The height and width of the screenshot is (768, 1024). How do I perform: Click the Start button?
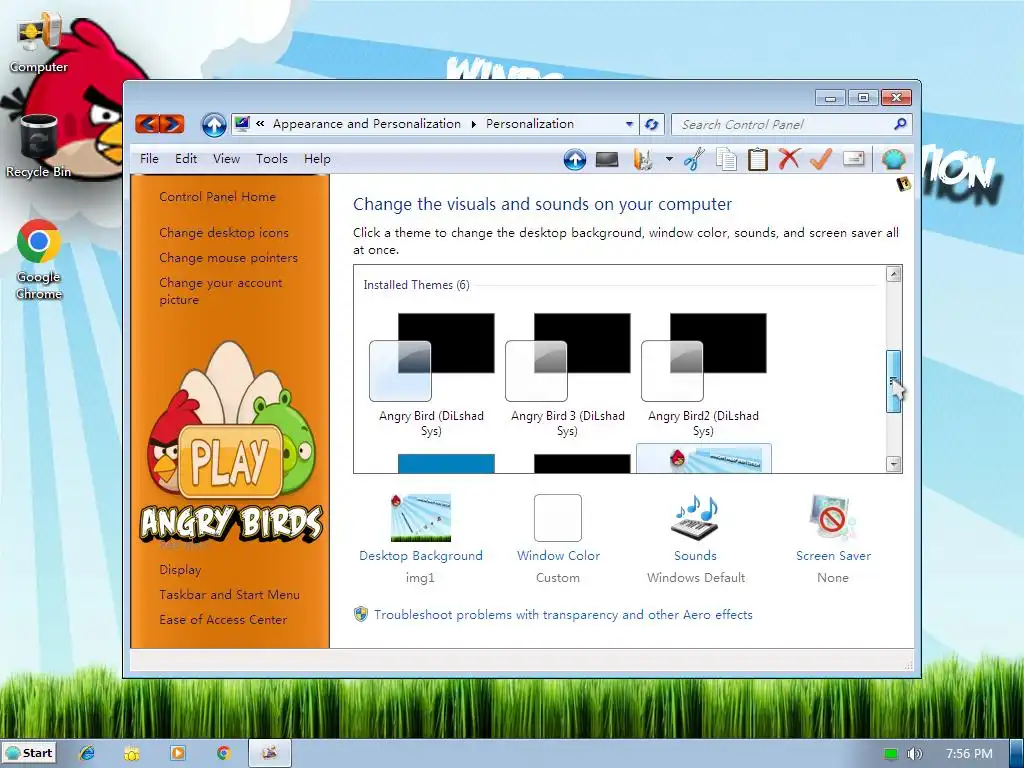(29, 753)
